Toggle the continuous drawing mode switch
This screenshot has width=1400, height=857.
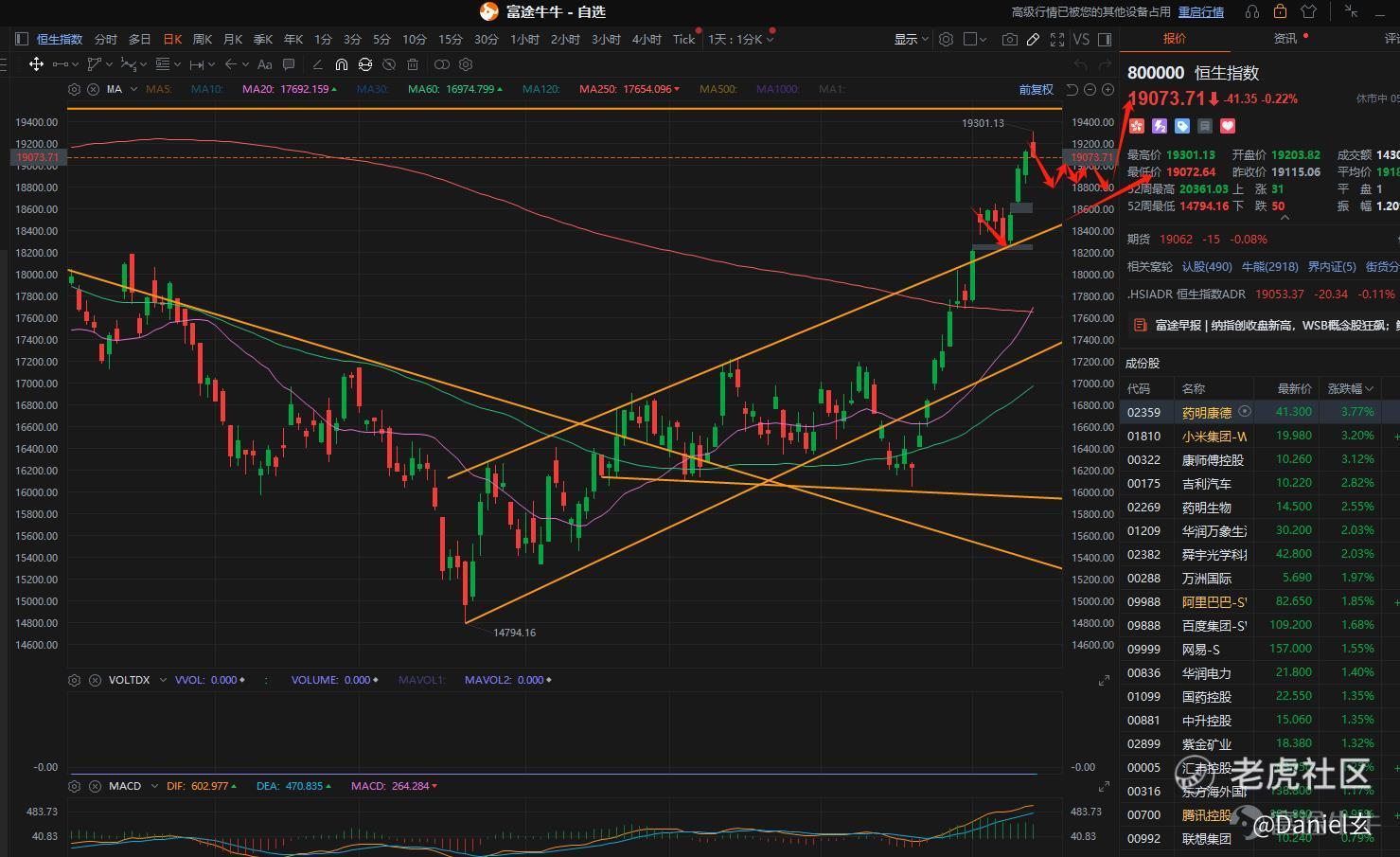pos(442,64)
